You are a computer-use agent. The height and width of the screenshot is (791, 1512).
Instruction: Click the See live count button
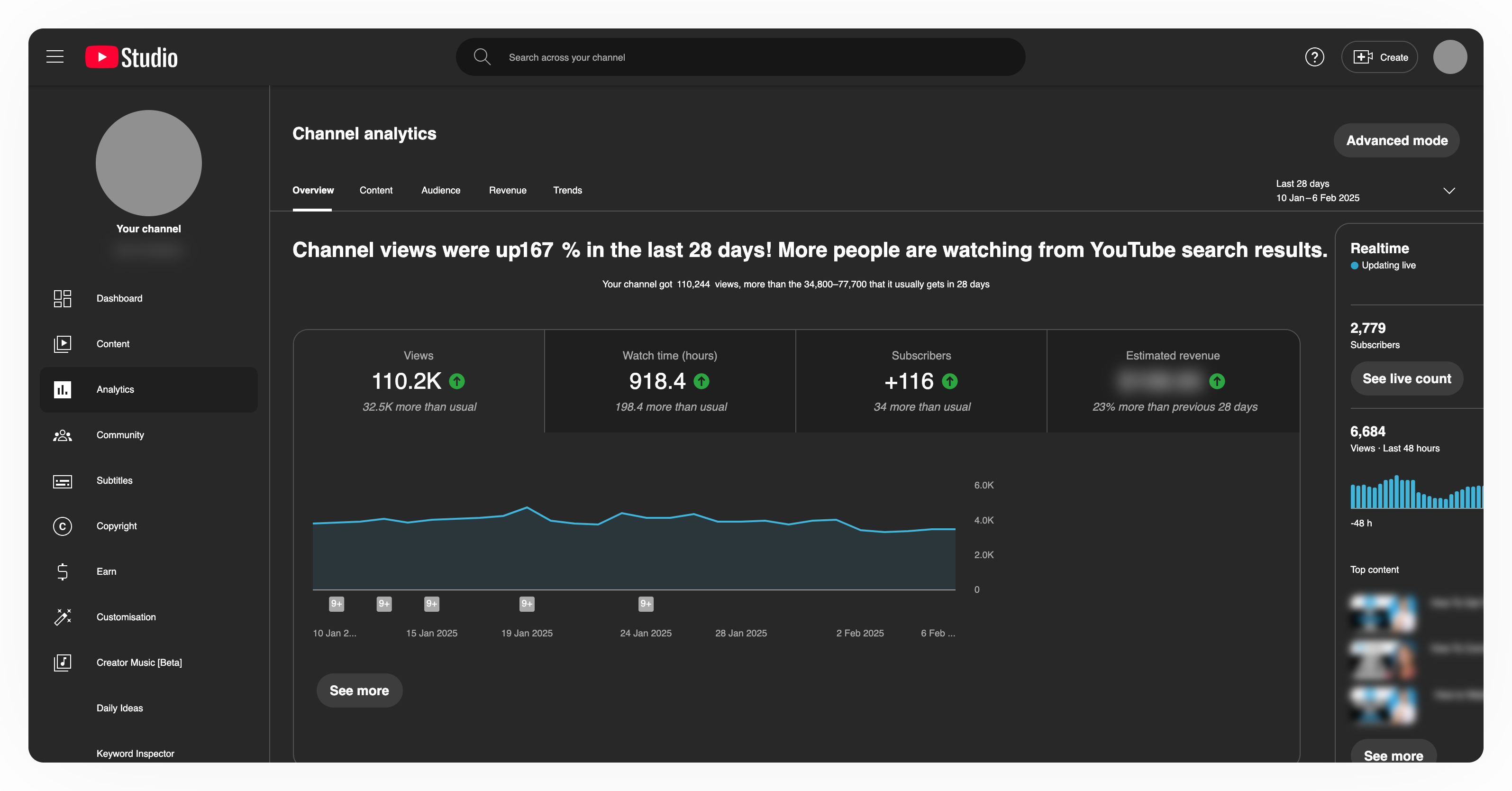pos(1406,379)
